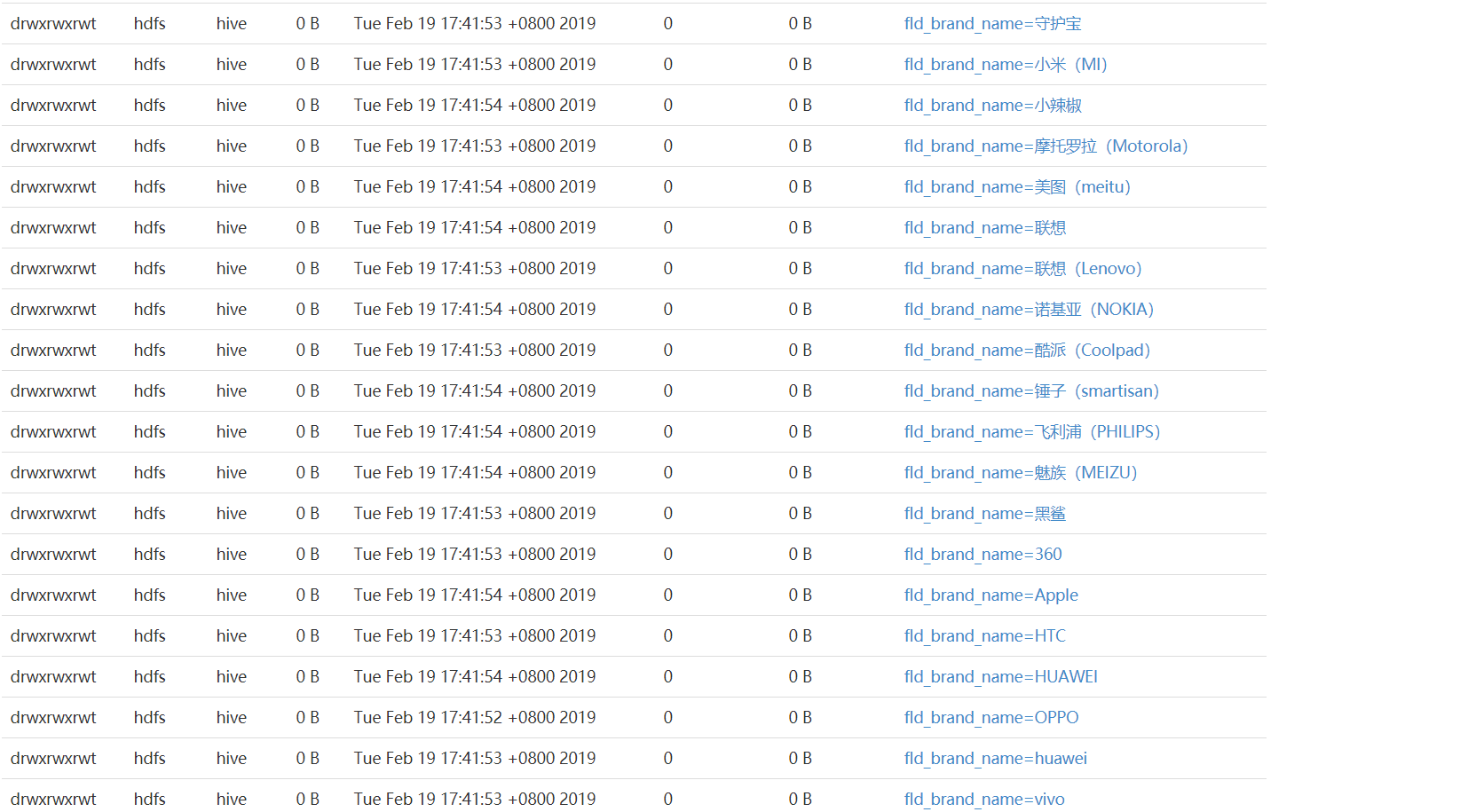Select the timestamp in the vivo row
The width and height of the screenshot is (1476, 812).
[475, 800]
